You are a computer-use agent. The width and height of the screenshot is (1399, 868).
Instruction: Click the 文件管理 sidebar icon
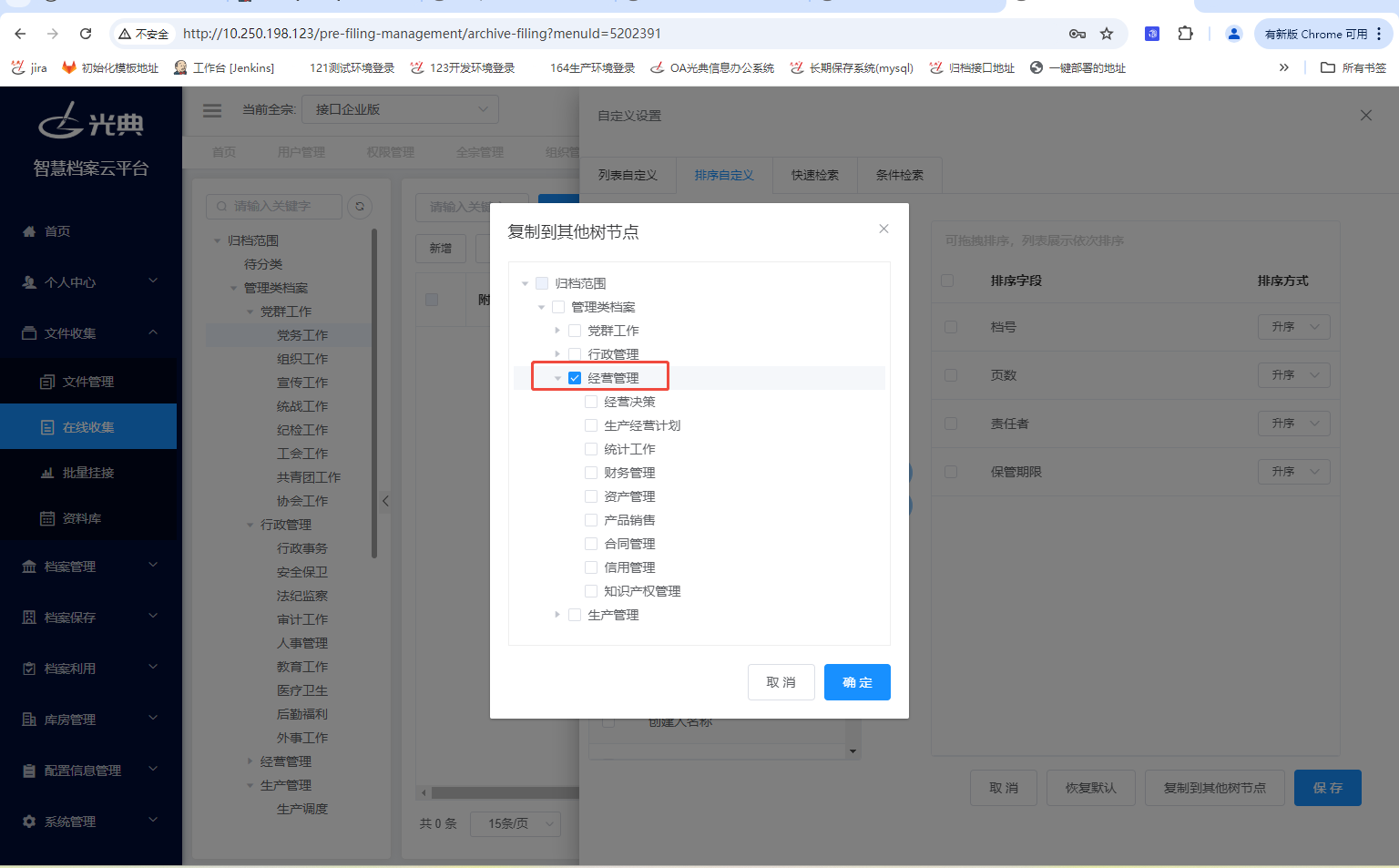pos(47,382)
